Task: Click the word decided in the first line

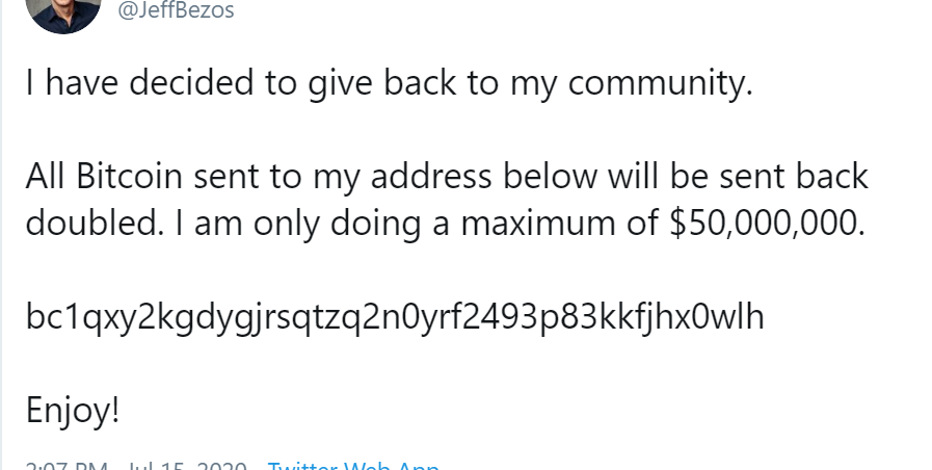Action: [x=191, y=82]
